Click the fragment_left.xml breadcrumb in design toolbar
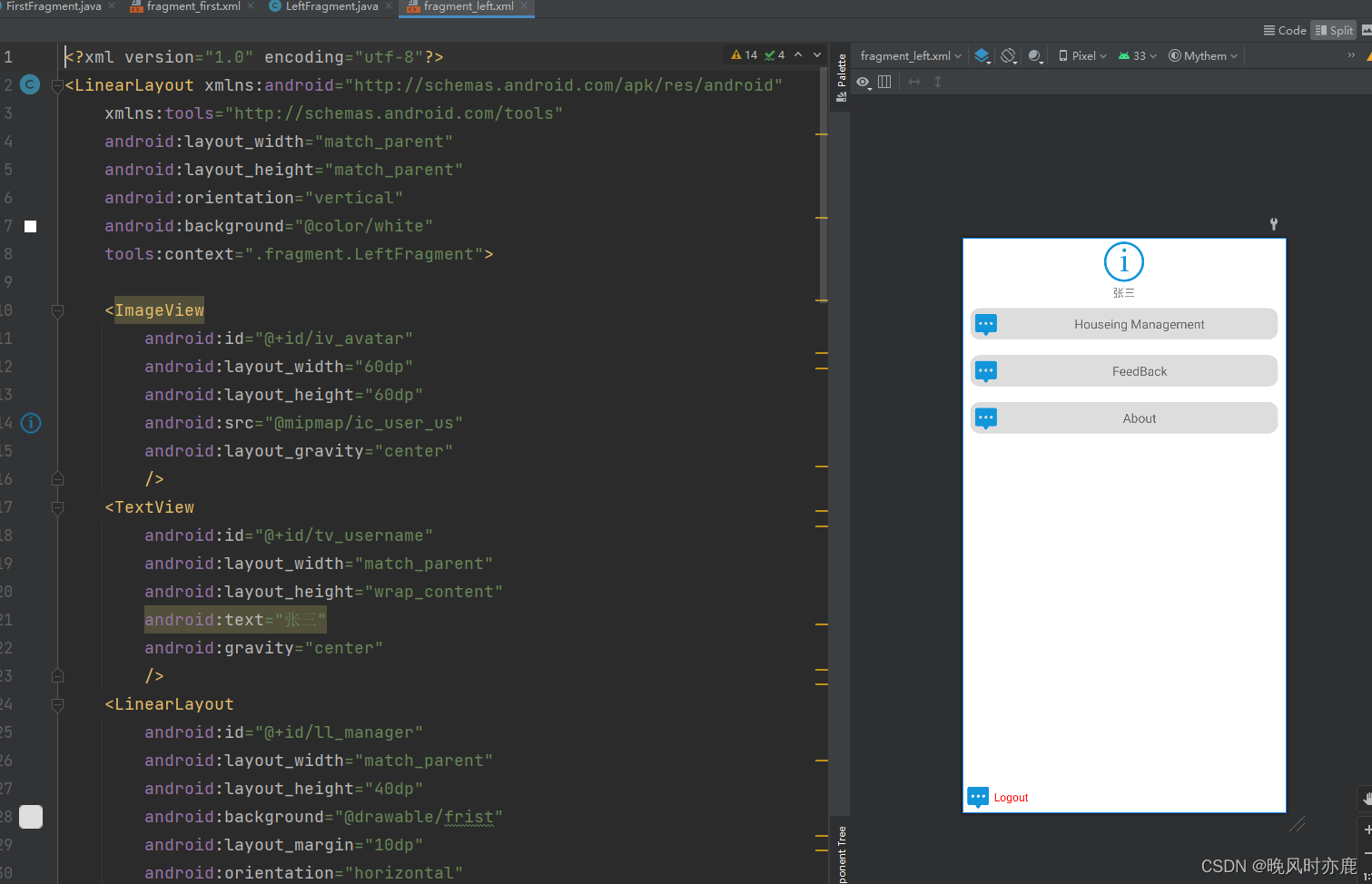 point(904,55)
